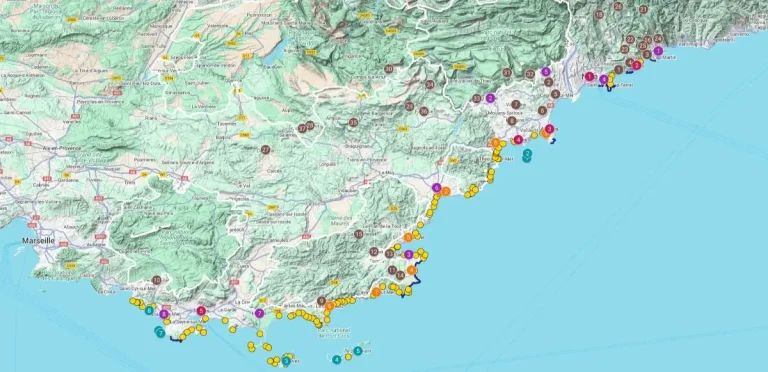
Task: Click teal marker number 5
Action: pos(358,351)
